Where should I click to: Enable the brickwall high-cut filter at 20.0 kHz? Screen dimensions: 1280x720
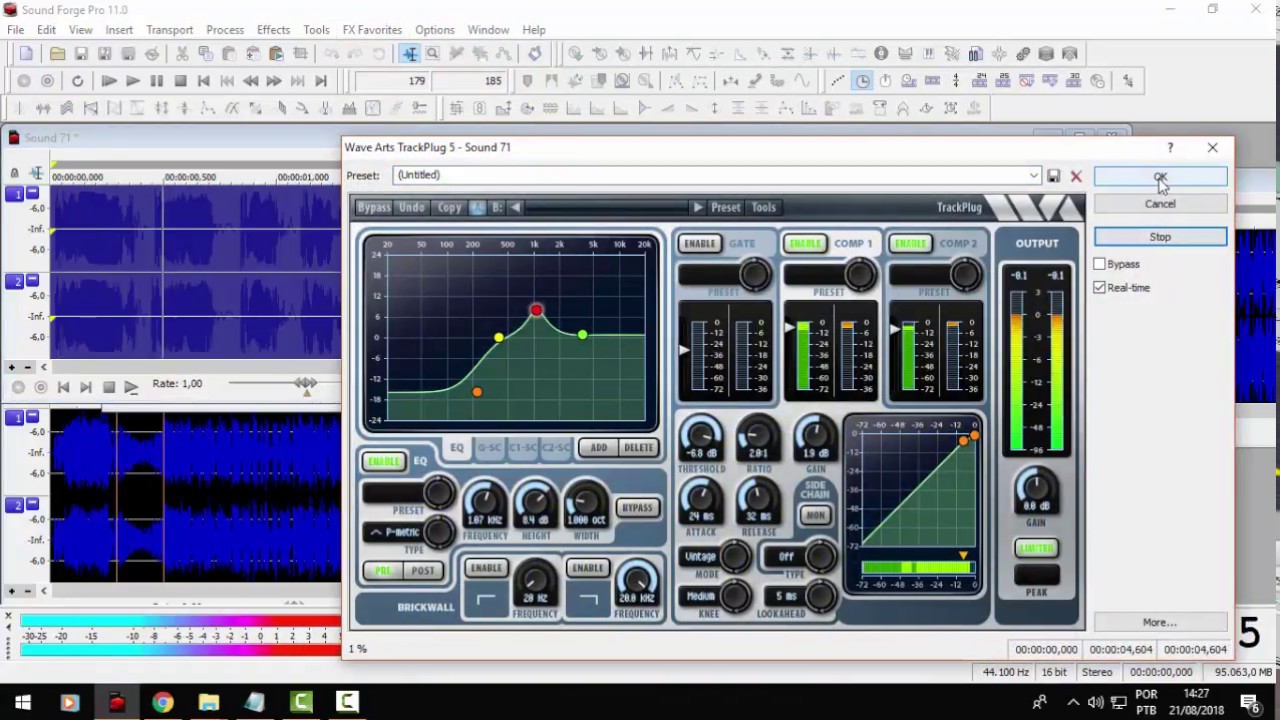pyautogui.click(x=588, y=568)
